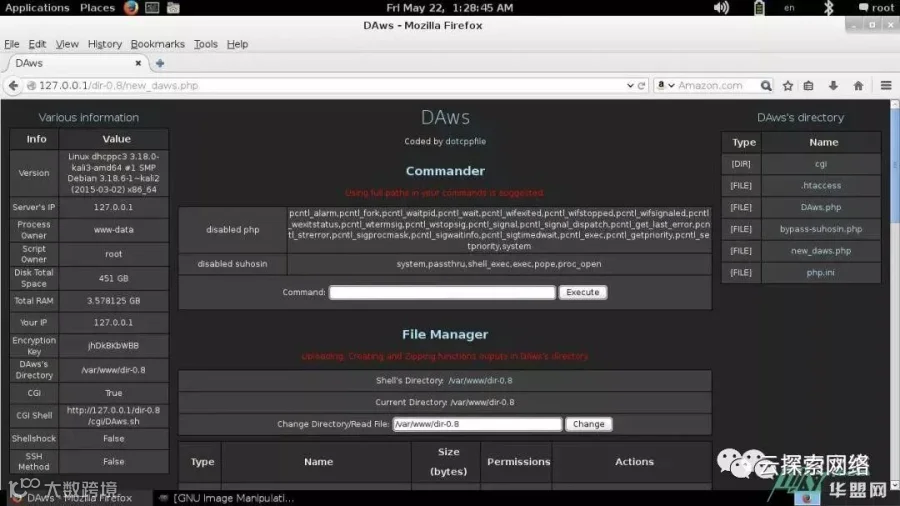Click the volume speaker icon
Viewport: 900px width, 506px height.
pos(721,7)
